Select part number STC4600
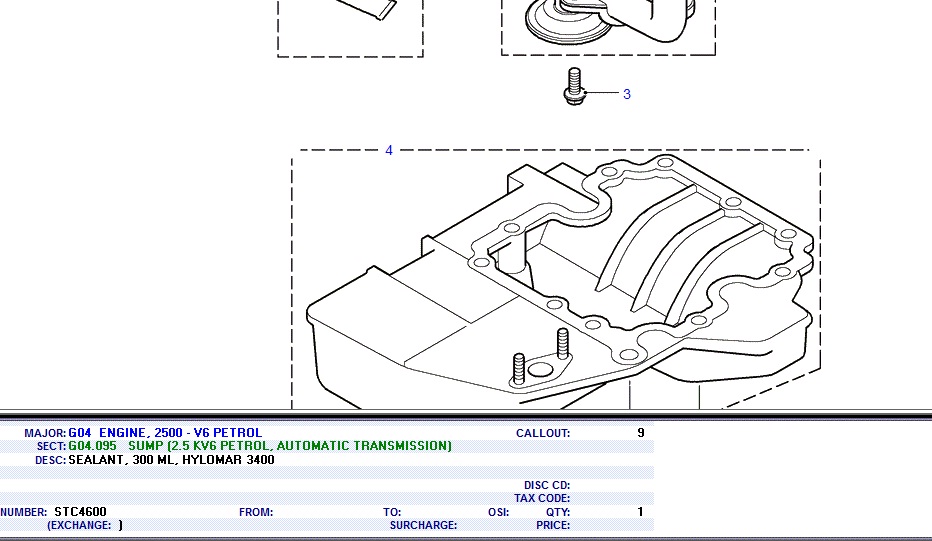 coord(80,512)
